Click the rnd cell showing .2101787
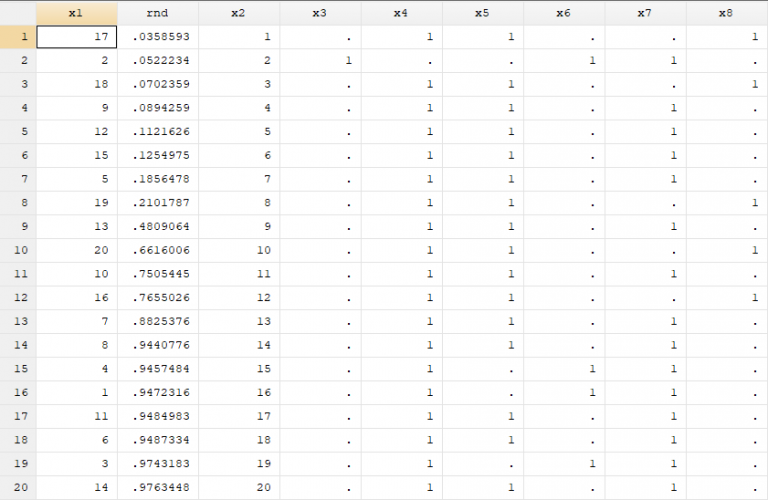 click(x=157, y=203)
